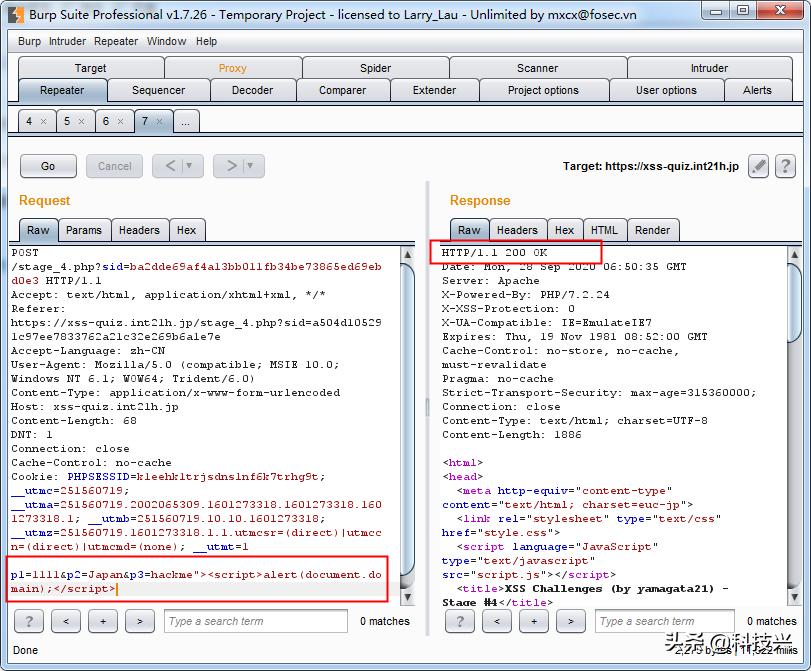Click response search next match arrow
The image size is (811, 671).
pyautogui.click(x=571, y=621)
